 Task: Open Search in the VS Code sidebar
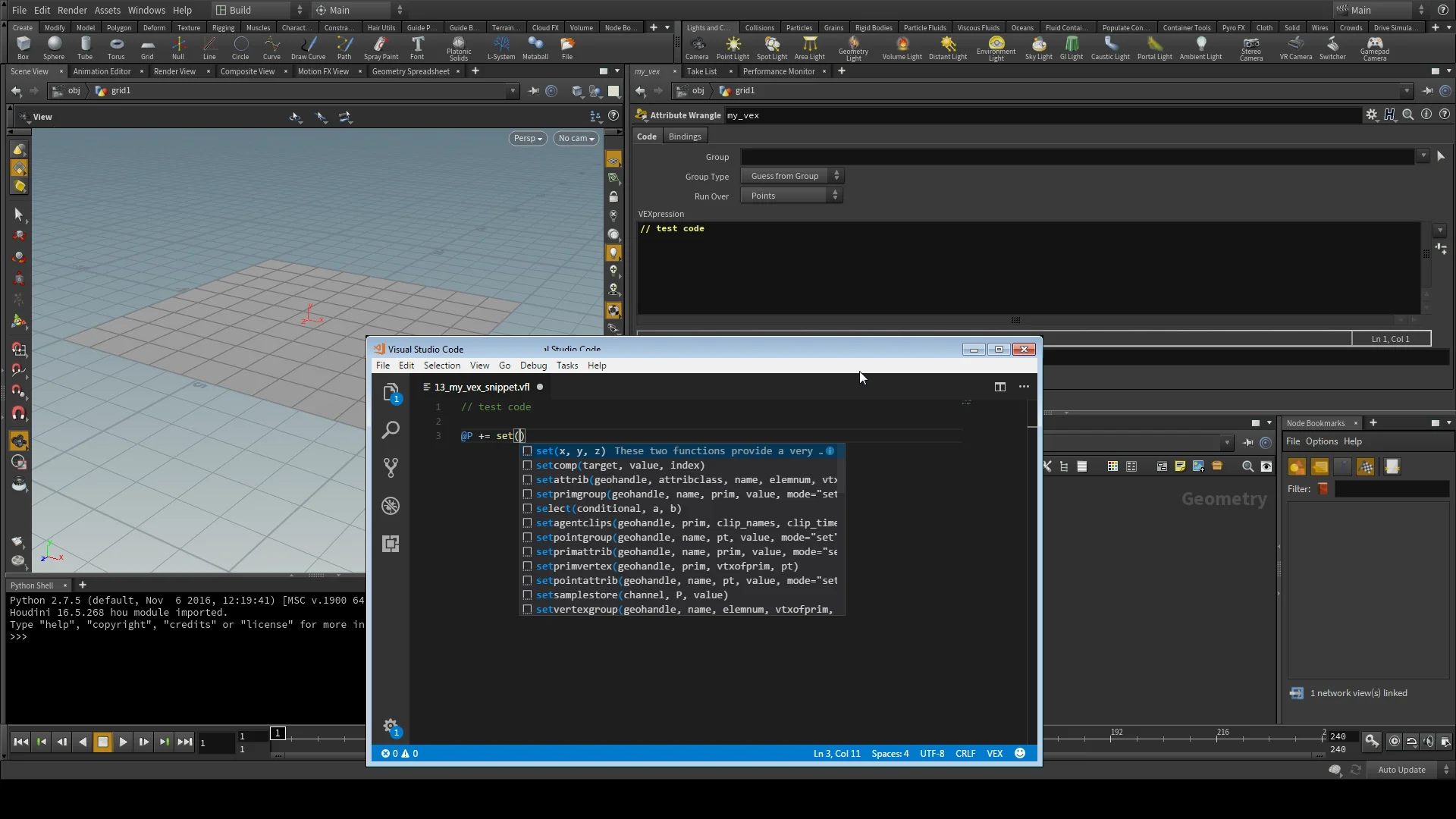pos(391,430)
